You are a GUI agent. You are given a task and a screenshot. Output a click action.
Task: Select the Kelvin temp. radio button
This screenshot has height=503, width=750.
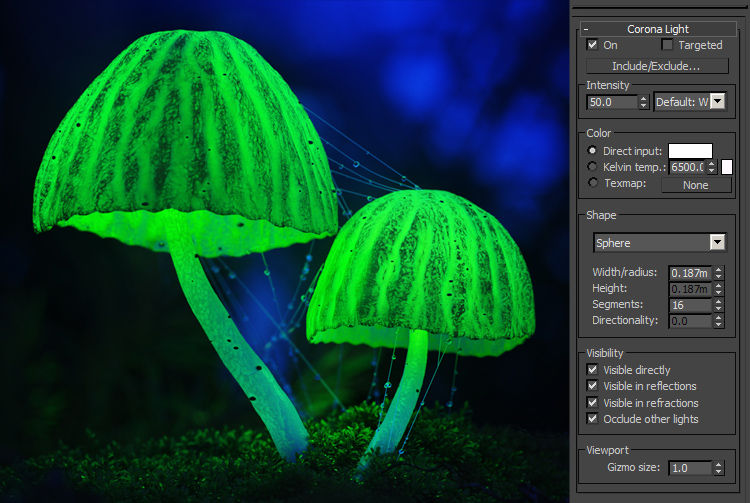(x=592, y=166)
